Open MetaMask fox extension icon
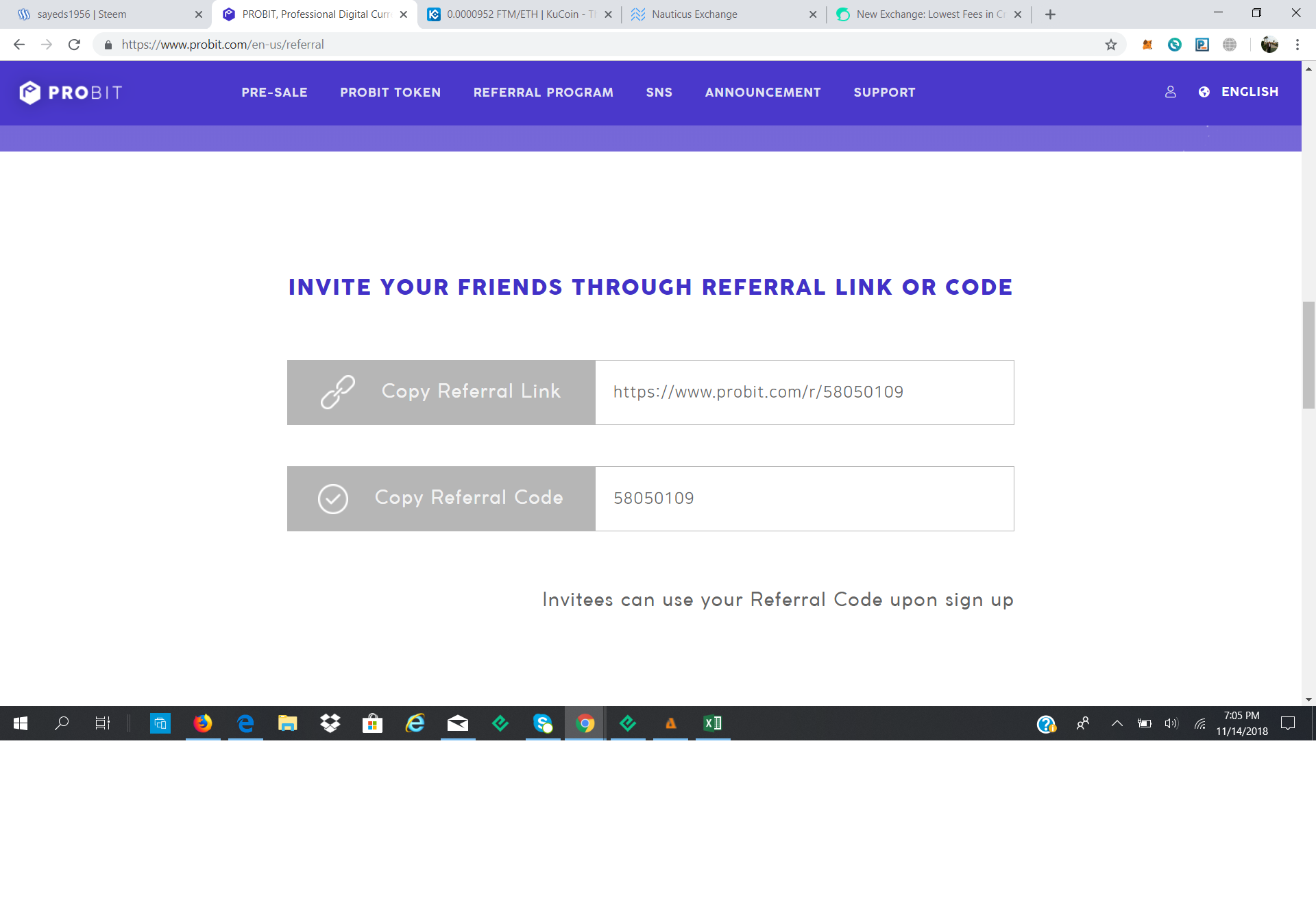Screen dimensions: 1316x918 [x=1147, y=45]
